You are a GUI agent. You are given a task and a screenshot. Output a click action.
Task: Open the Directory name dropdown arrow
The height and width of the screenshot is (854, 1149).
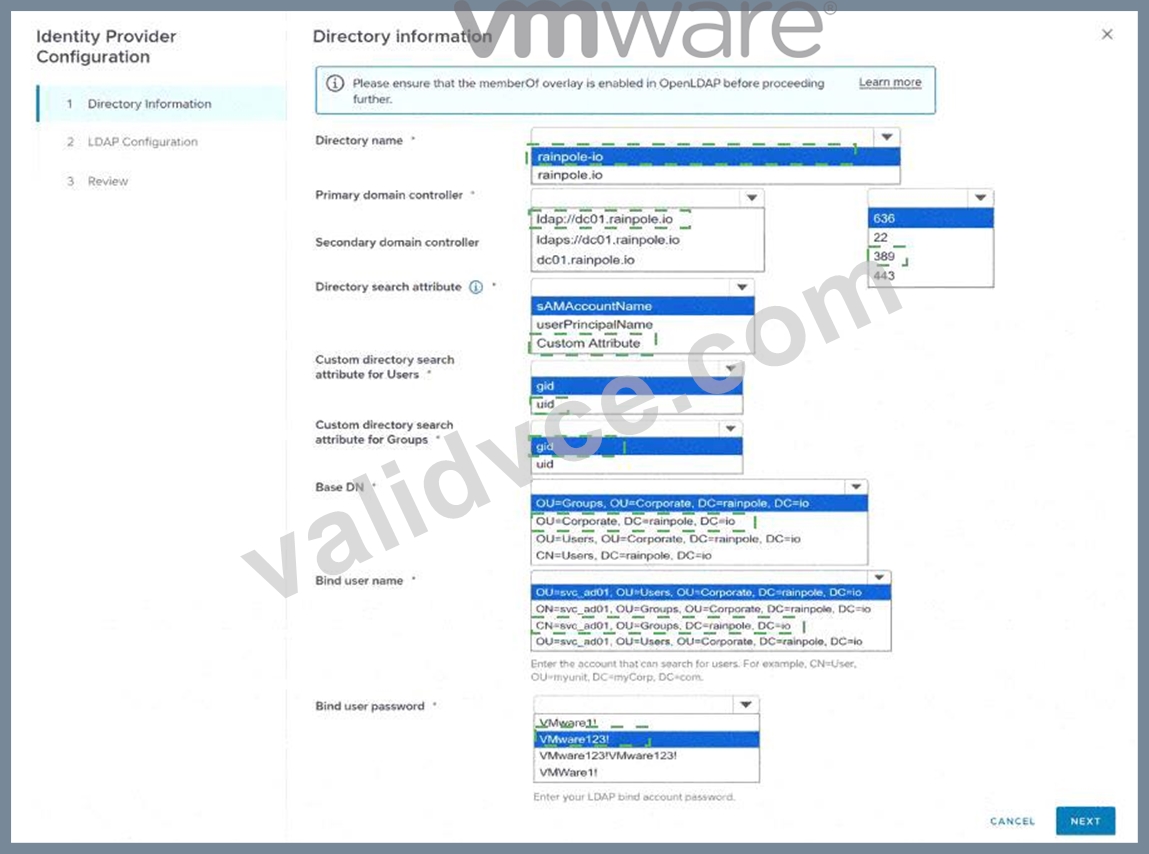887,137
